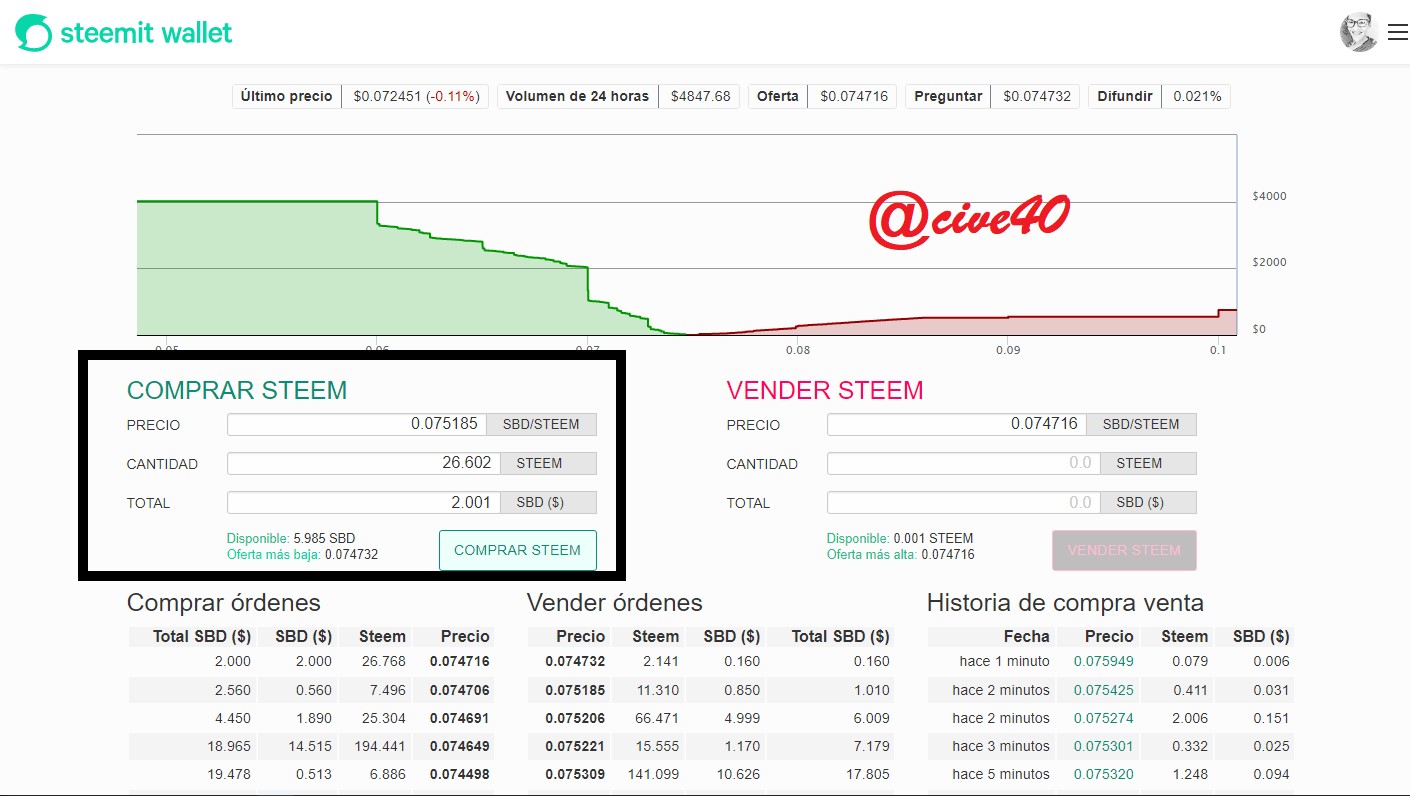The width and height of the screenshot is (1410, 796).
Task: Select sell order priced 0.075221
Action: tap(710, 746)
